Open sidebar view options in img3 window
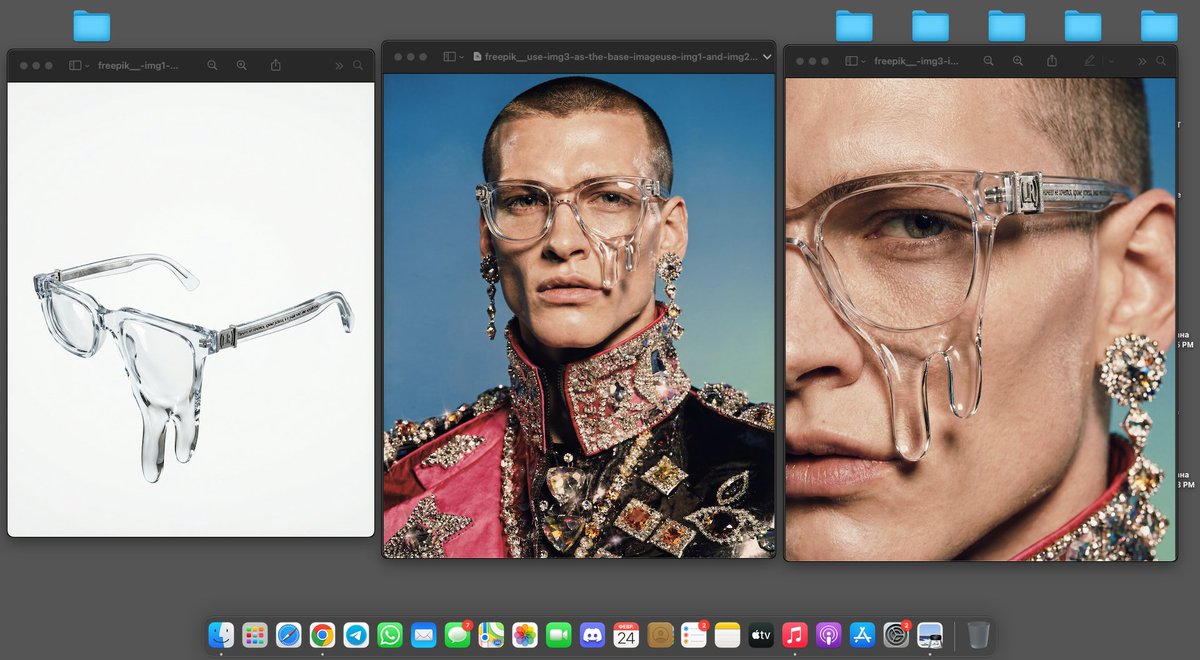 863,61
